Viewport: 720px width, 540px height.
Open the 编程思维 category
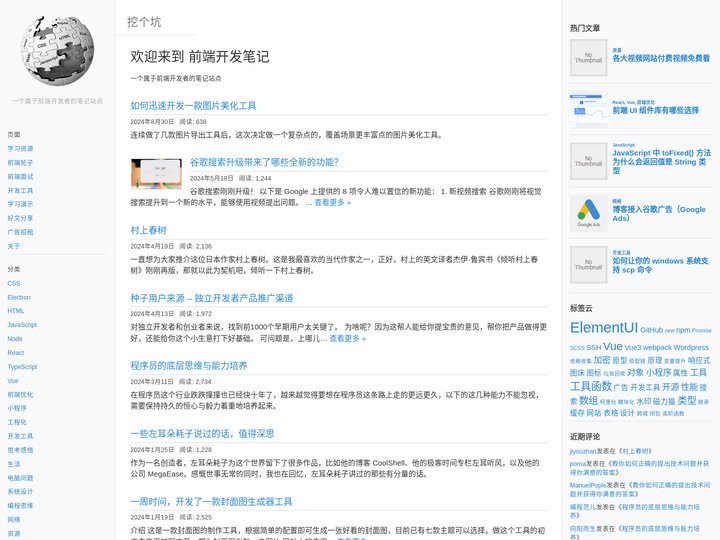tap(20, 506)
